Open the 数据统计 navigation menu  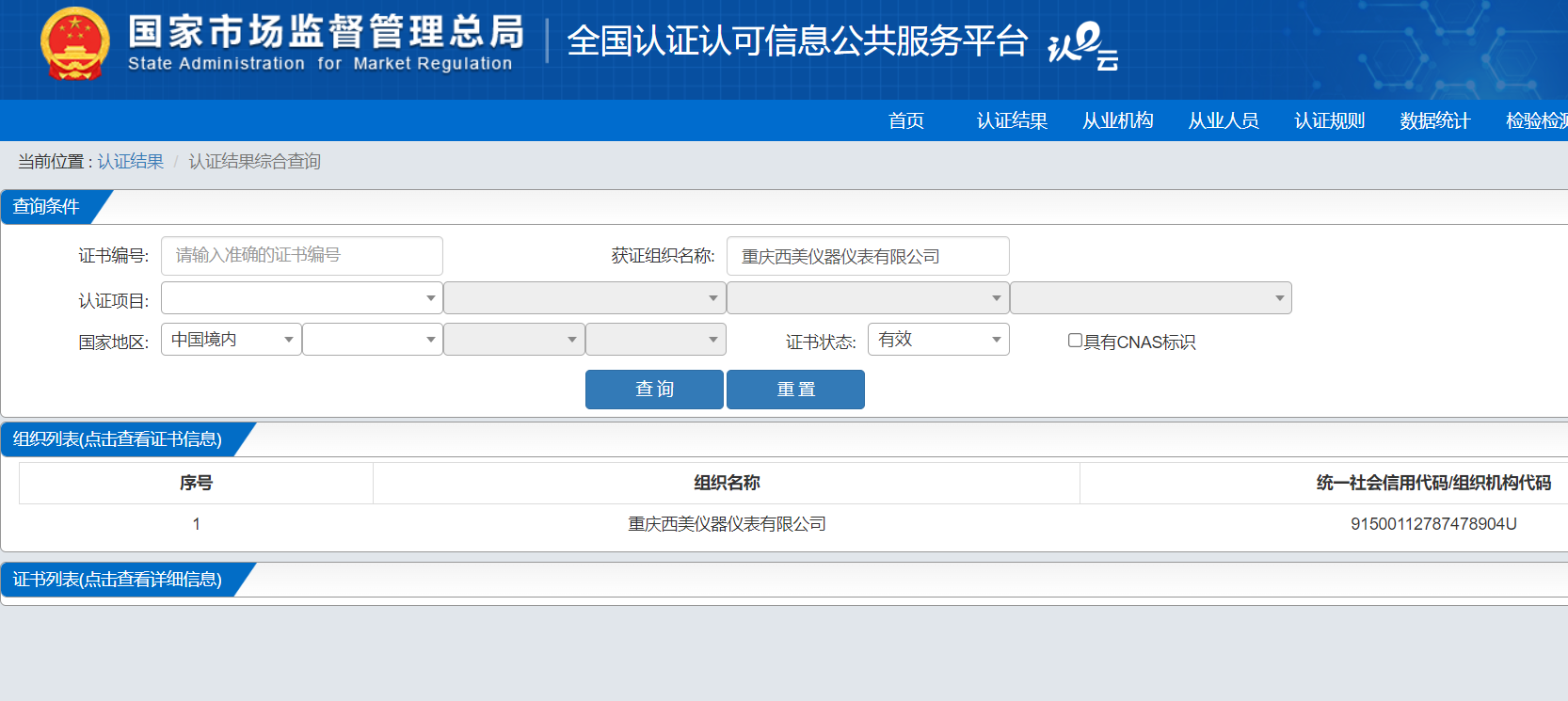click(1435, 120)
